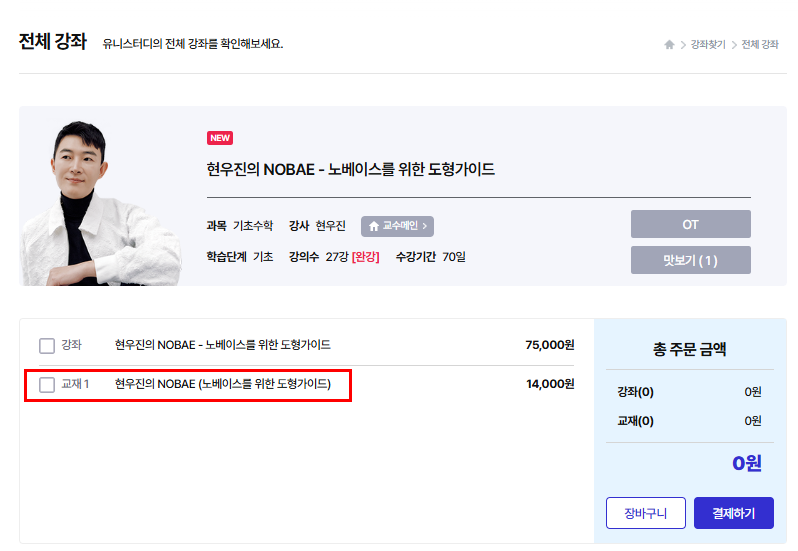Screen dimensions: 798x551
Task: Click the 75,000원 course row title
Action: [222, 345]
